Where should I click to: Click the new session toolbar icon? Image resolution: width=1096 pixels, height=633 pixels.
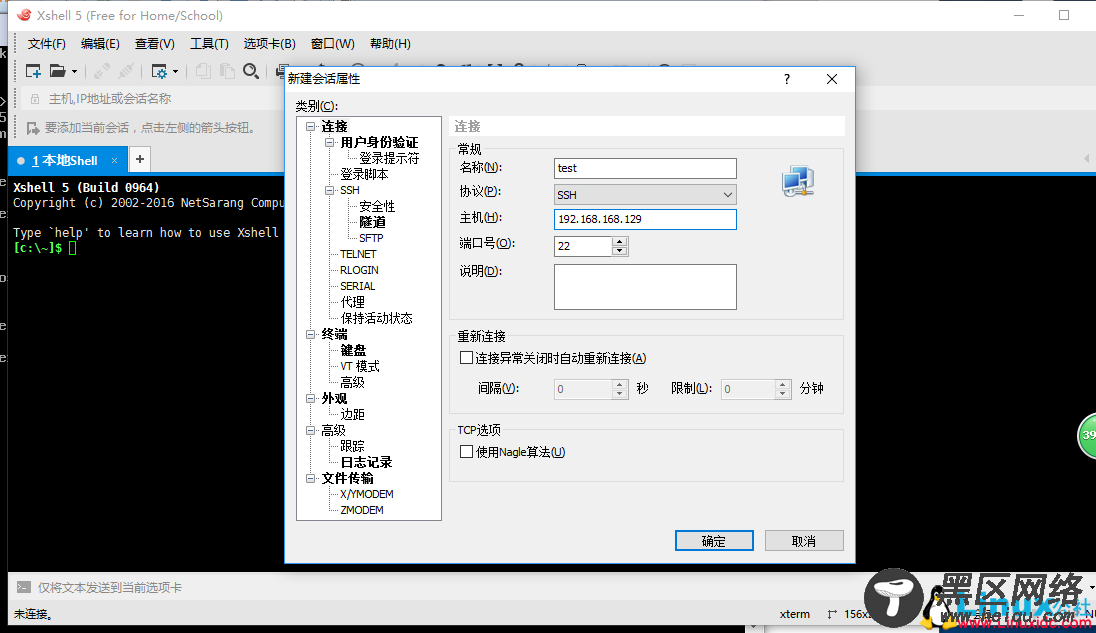pos(33,71)
